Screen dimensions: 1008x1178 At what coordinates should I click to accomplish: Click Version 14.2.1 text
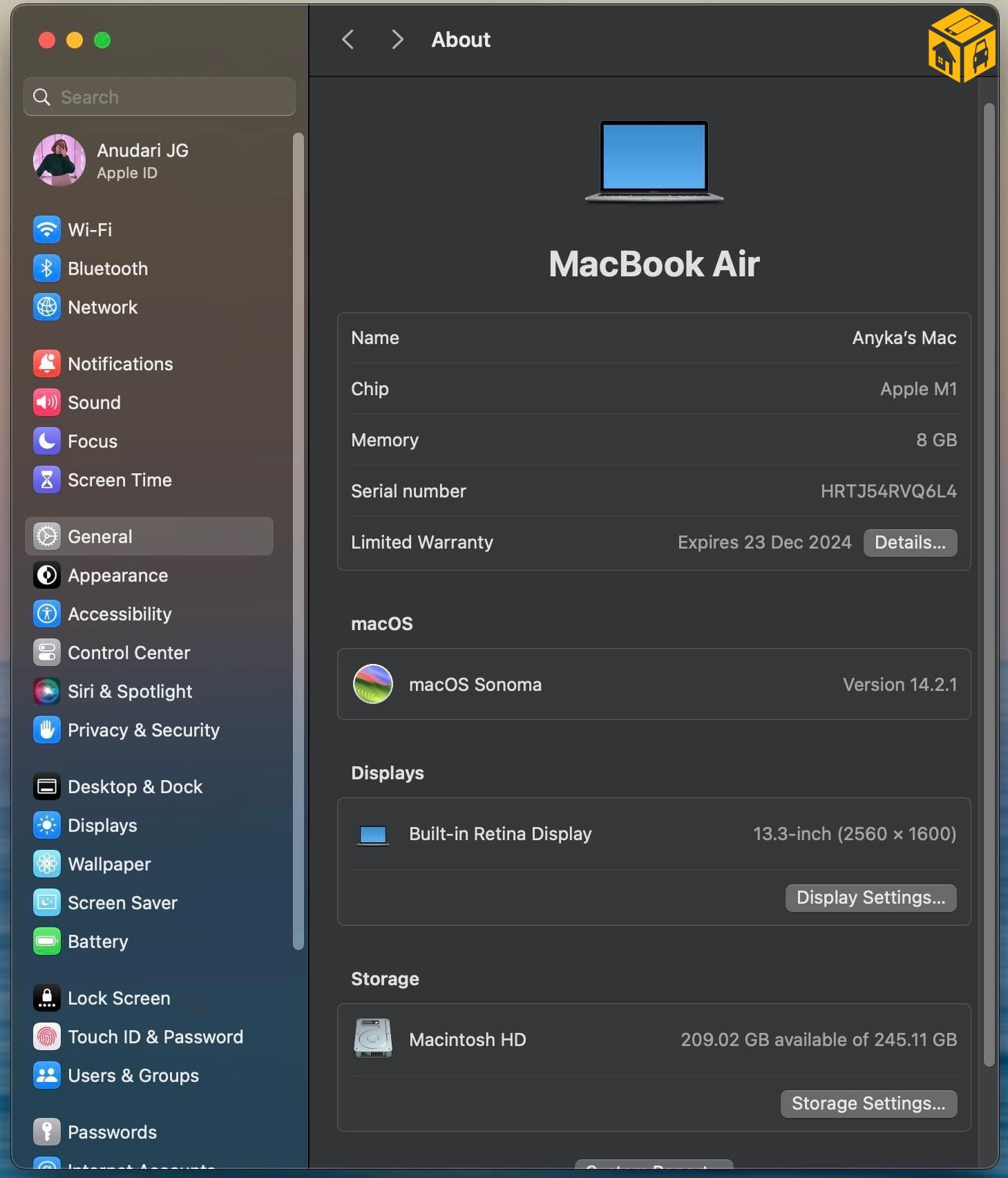900,685
